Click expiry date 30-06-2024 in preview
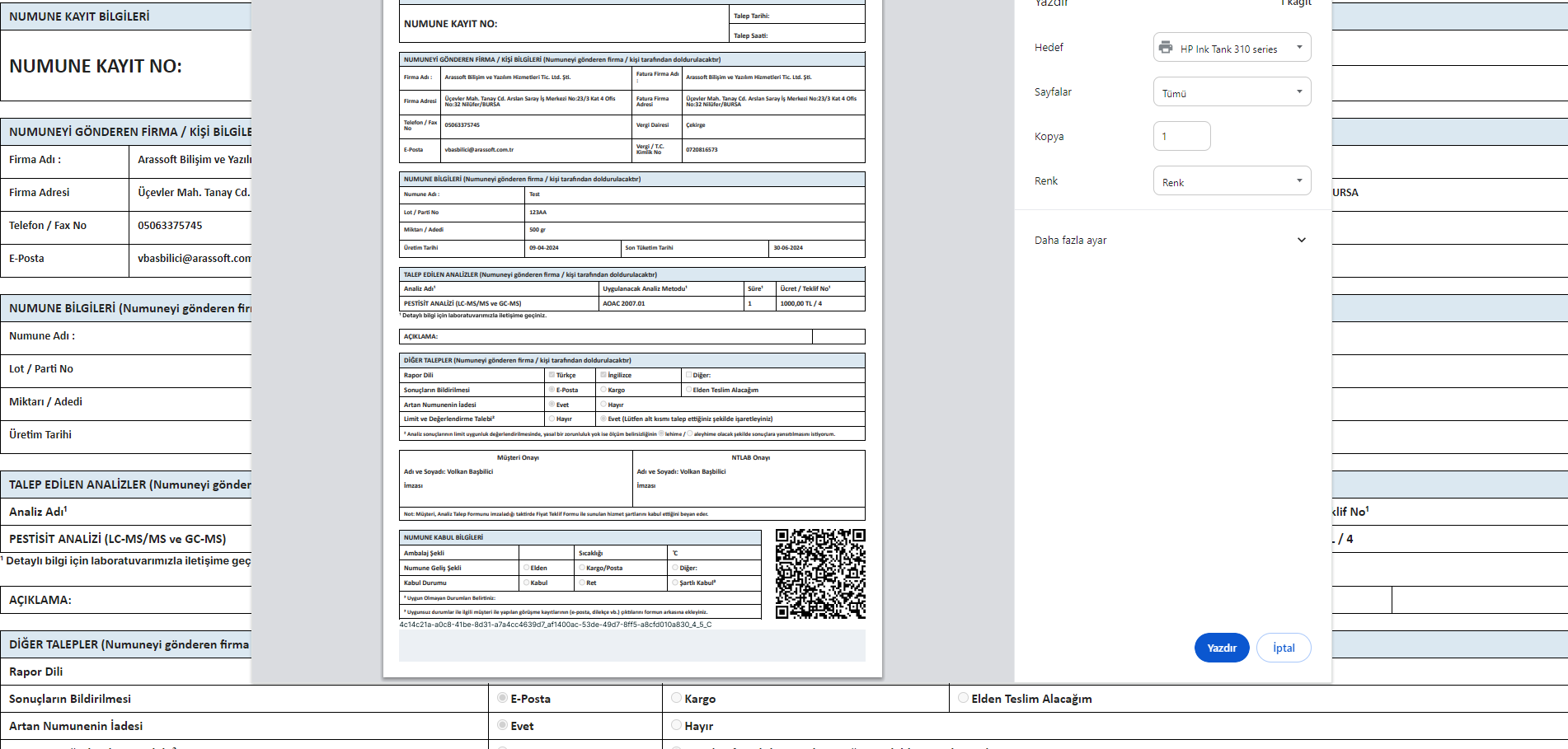The width and height of the screenshot is (1568, 749). [787, 248]
